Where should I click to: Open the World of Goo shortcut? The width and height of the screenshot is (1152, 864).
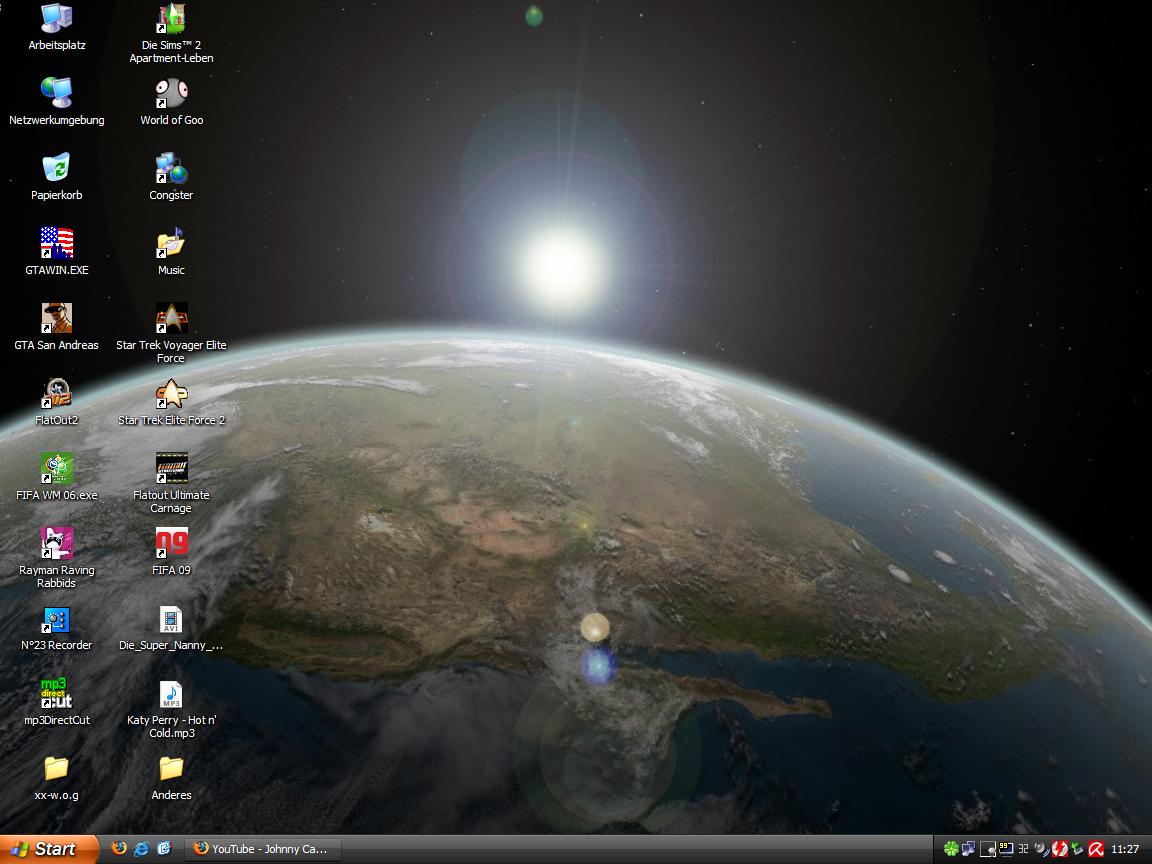[x=171, y=94]
